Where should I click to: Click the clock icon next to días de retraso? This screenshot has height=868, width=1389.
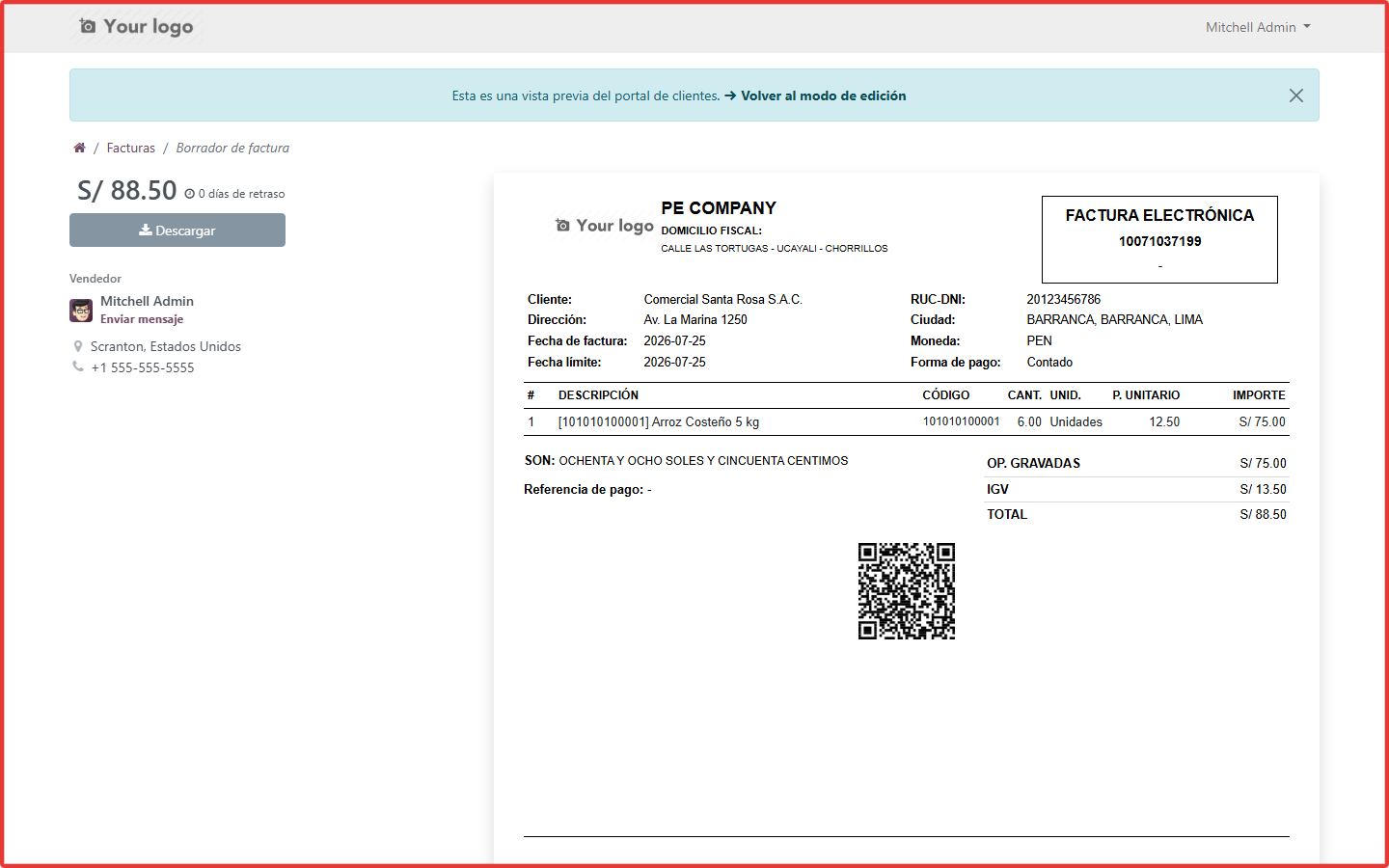tap(190, 194)
